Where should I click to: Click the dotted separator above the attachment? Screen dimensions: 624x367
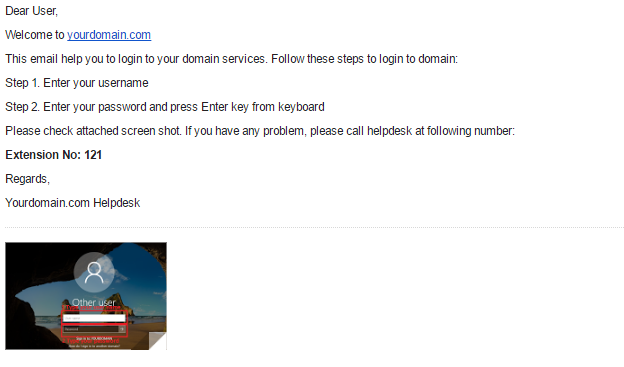tap(314, 228)
